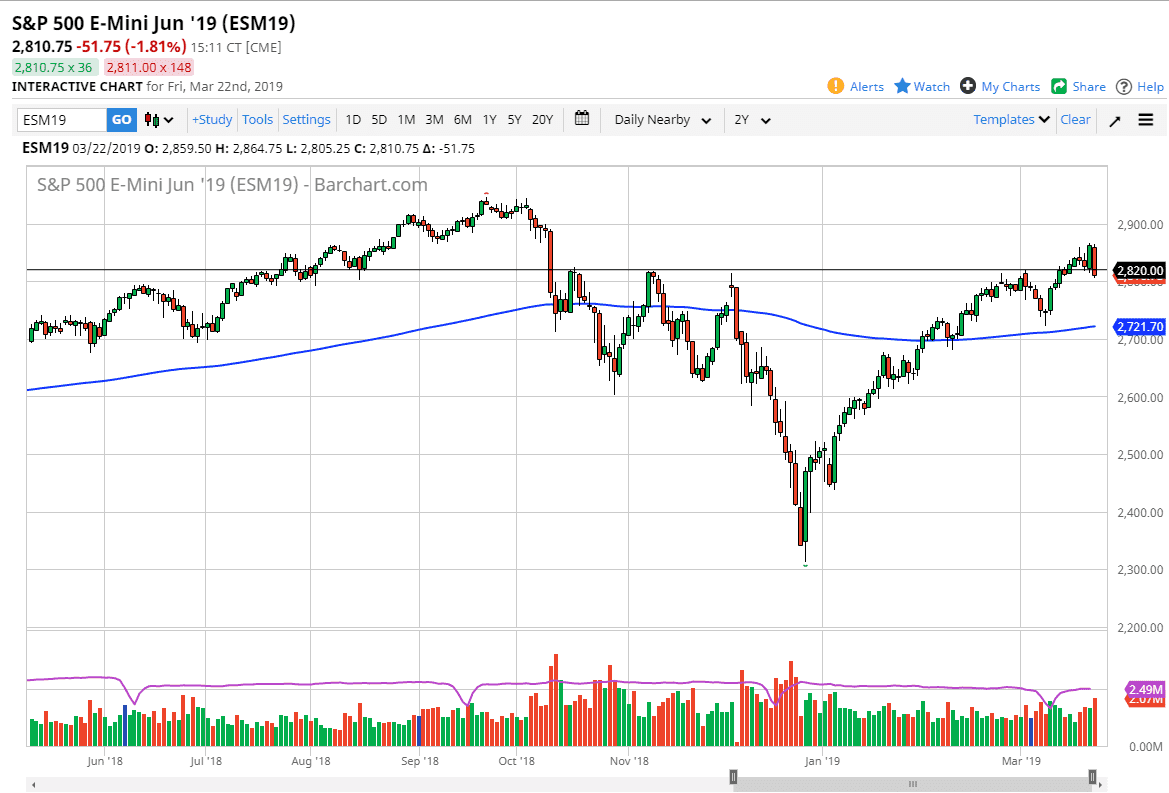Viewport: 1169px width, 793px height.
Task: Open the Settings menu
Action: pyautogui.click(x=306, y=119)
